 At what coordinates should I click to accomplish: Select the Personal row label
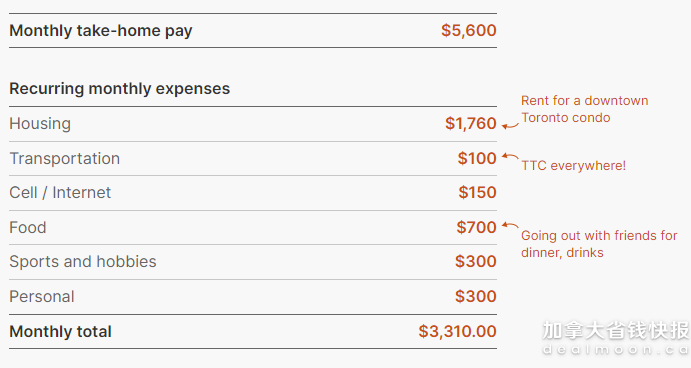[x=42, y=297]
